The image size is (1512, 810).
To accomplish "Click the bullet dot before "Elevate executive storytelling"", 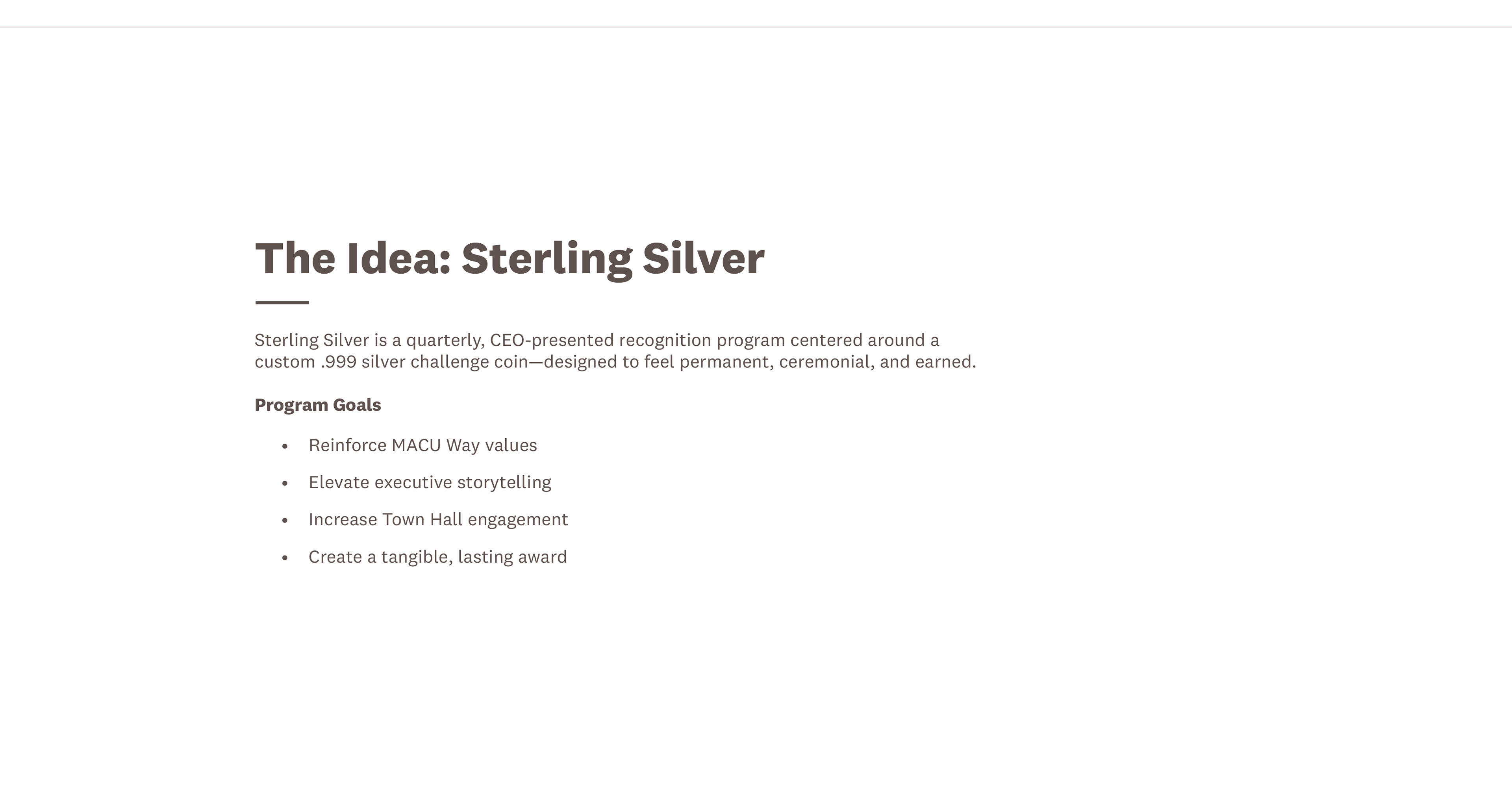I will point(285,484).
